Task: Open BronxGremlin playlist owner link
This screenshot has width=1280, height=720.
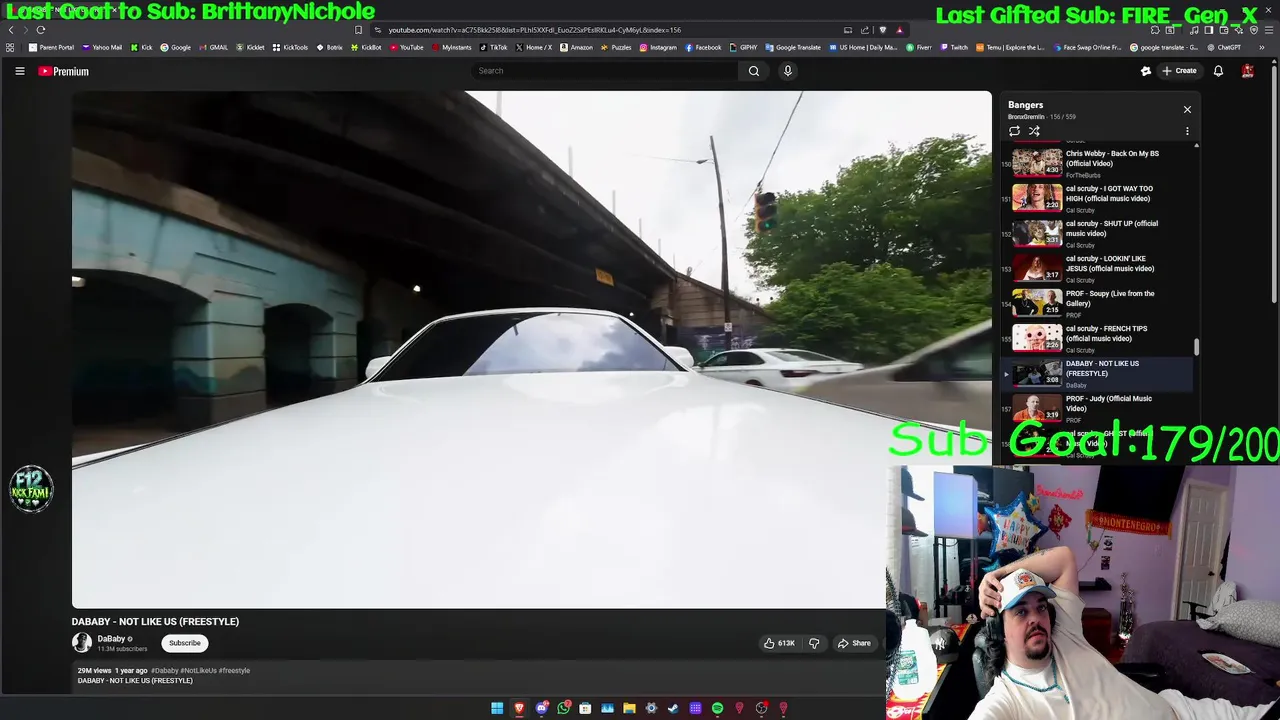Action: [1026, 117]
